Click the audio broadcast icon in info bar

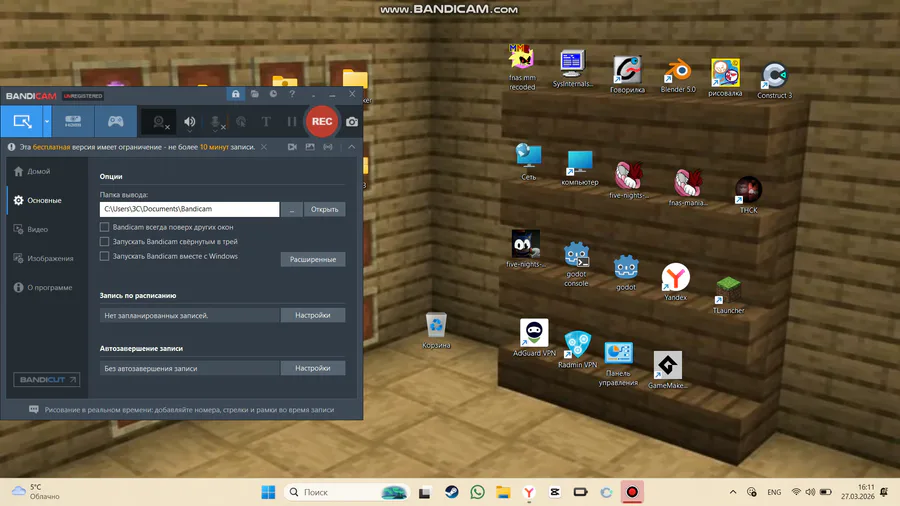(328, 147)
